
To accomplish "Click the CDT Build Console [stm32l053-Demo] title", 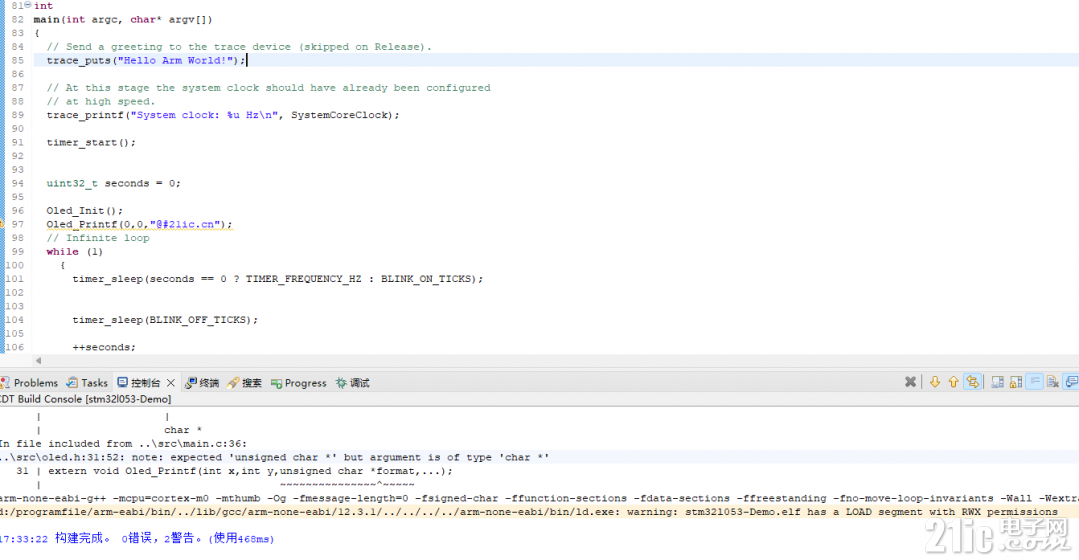I will 85,399.
